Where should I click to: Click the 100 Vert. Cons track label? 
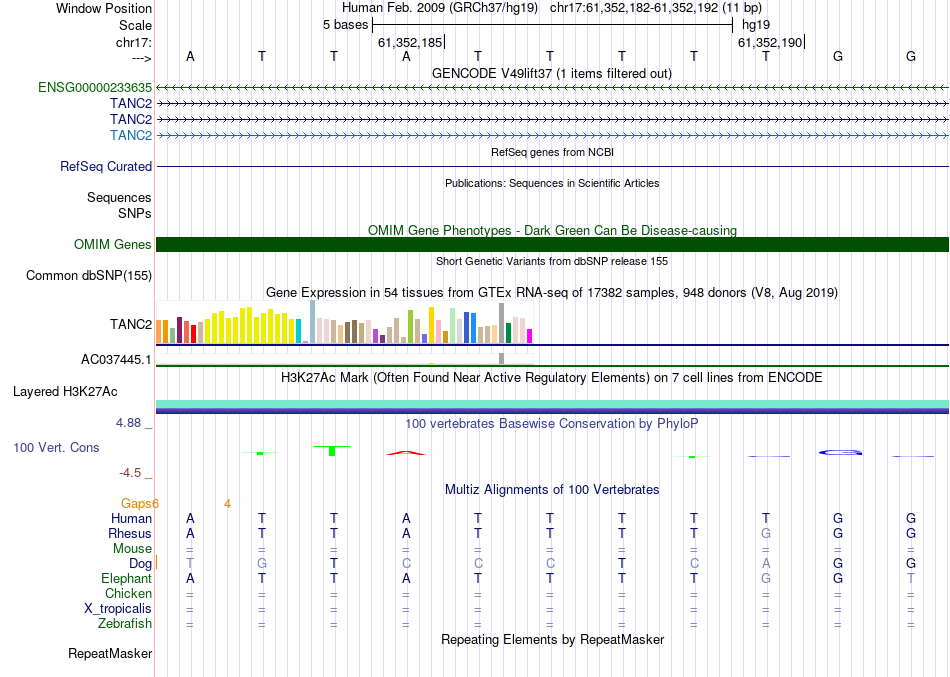pos(56,447)
